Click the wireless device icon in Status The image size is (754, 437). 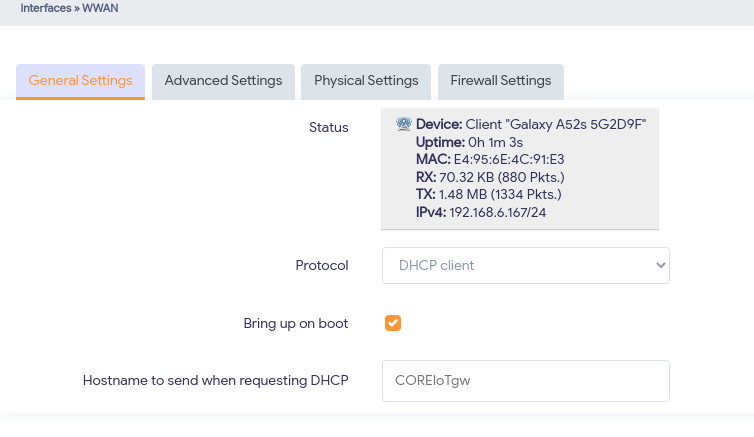[404, 124]
